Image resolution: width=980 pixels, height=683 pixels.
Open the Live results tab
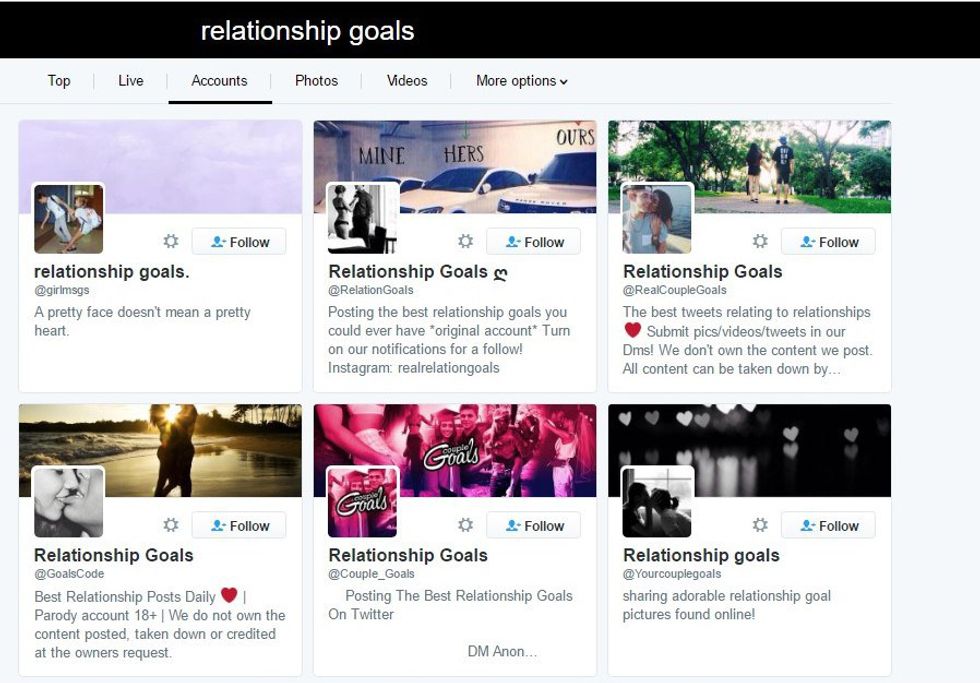131,81
